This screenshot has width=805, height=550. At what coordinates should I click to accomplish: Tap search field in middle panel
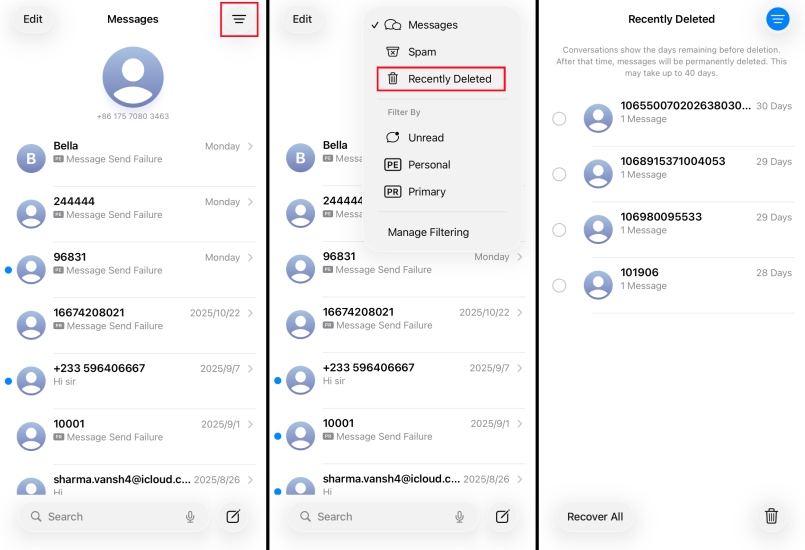(382, 517)
